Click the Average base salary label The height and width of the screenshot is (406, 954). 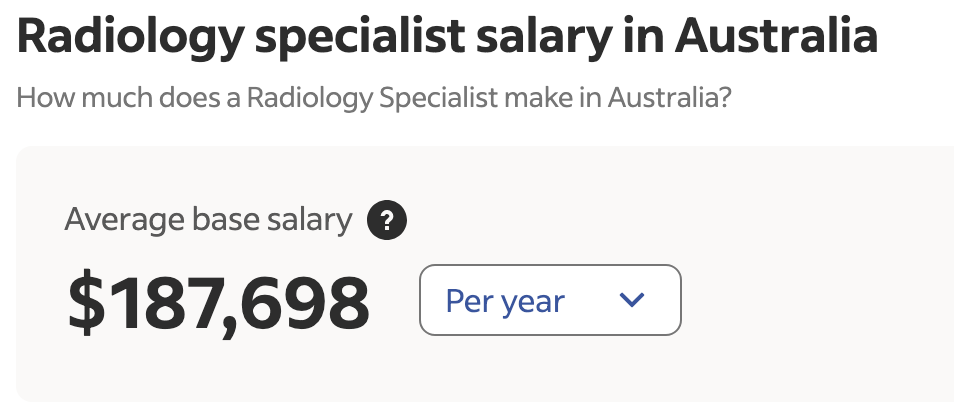[208, 219]
